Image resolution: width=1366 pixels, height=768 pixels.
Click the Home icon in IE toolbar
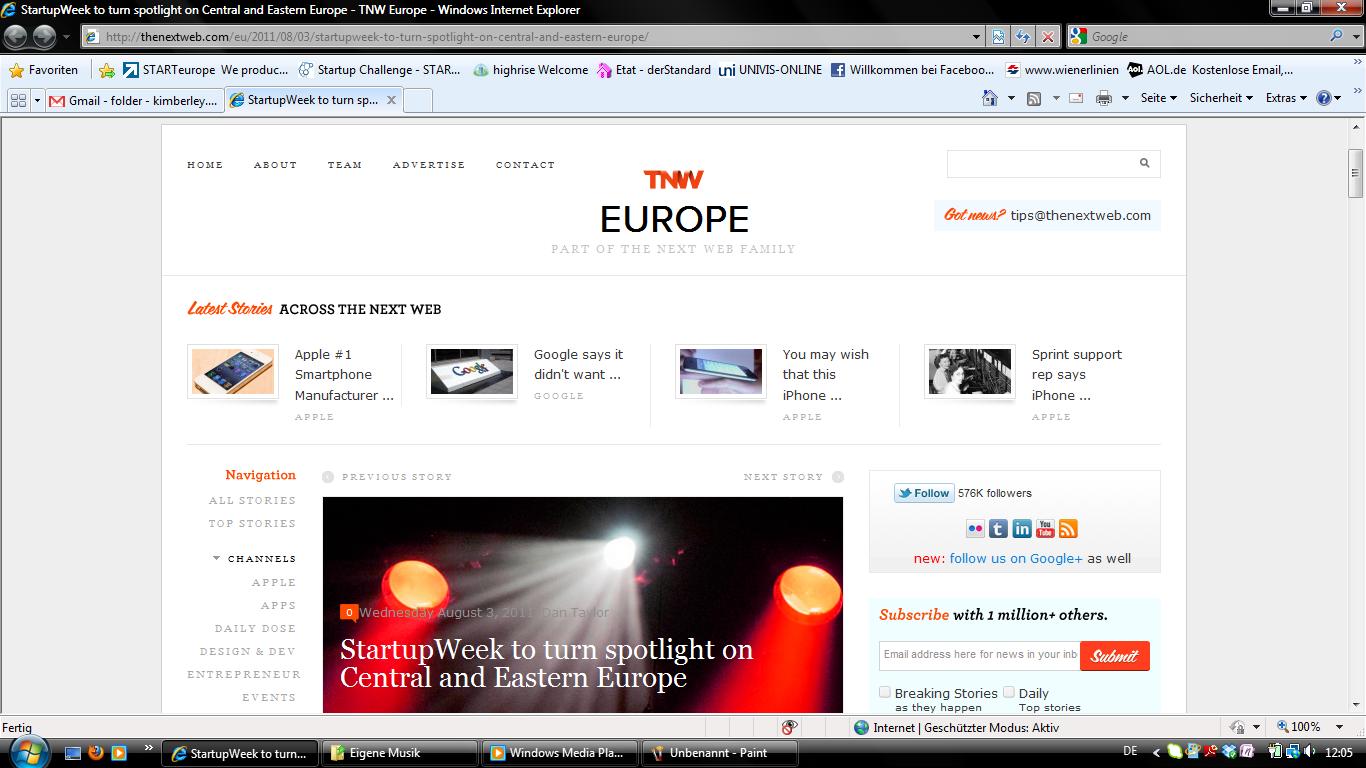pos(990,98)
